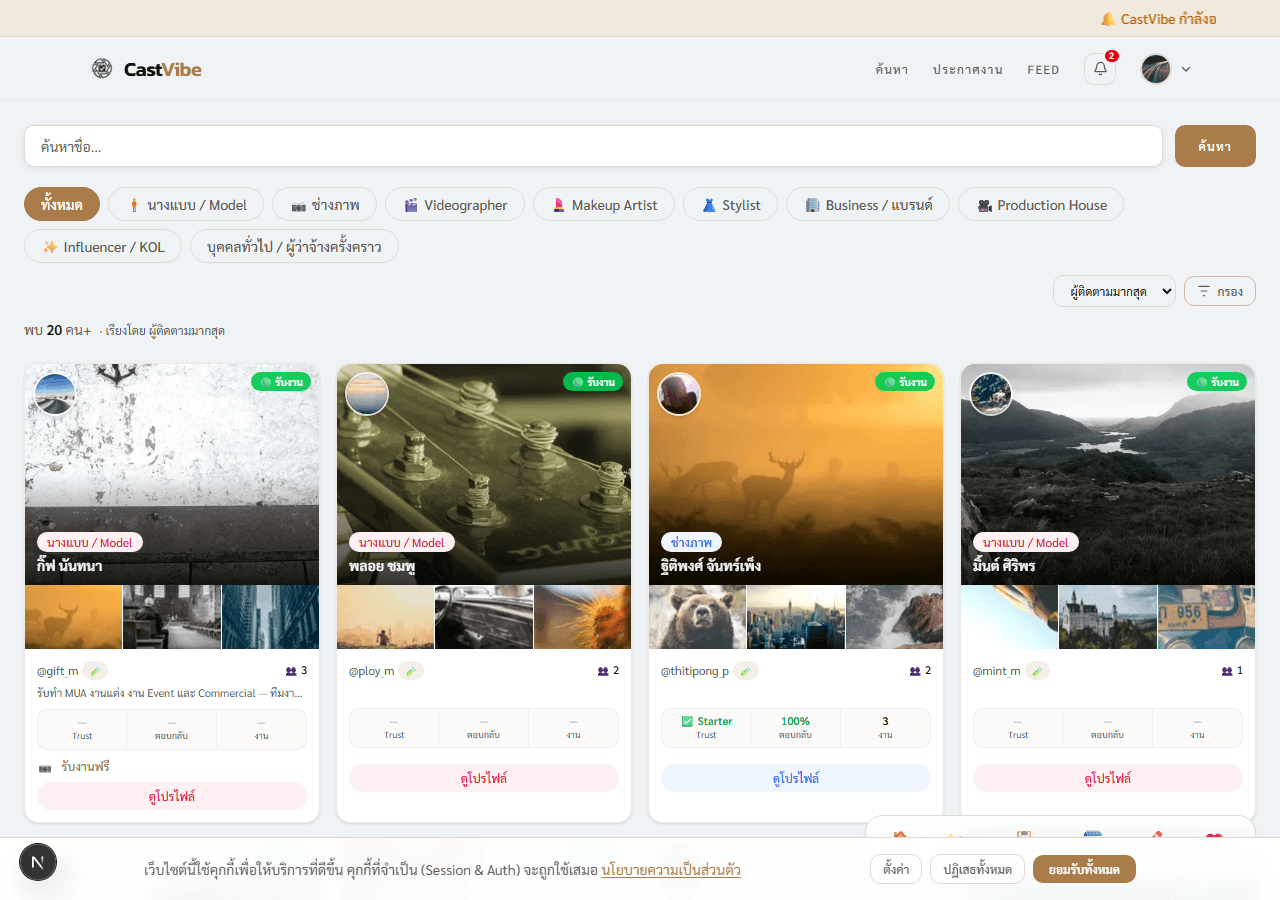Open the city skyline thumbnail on ฐิติพงศ์'s card
1280x900 pixels.
796,617
